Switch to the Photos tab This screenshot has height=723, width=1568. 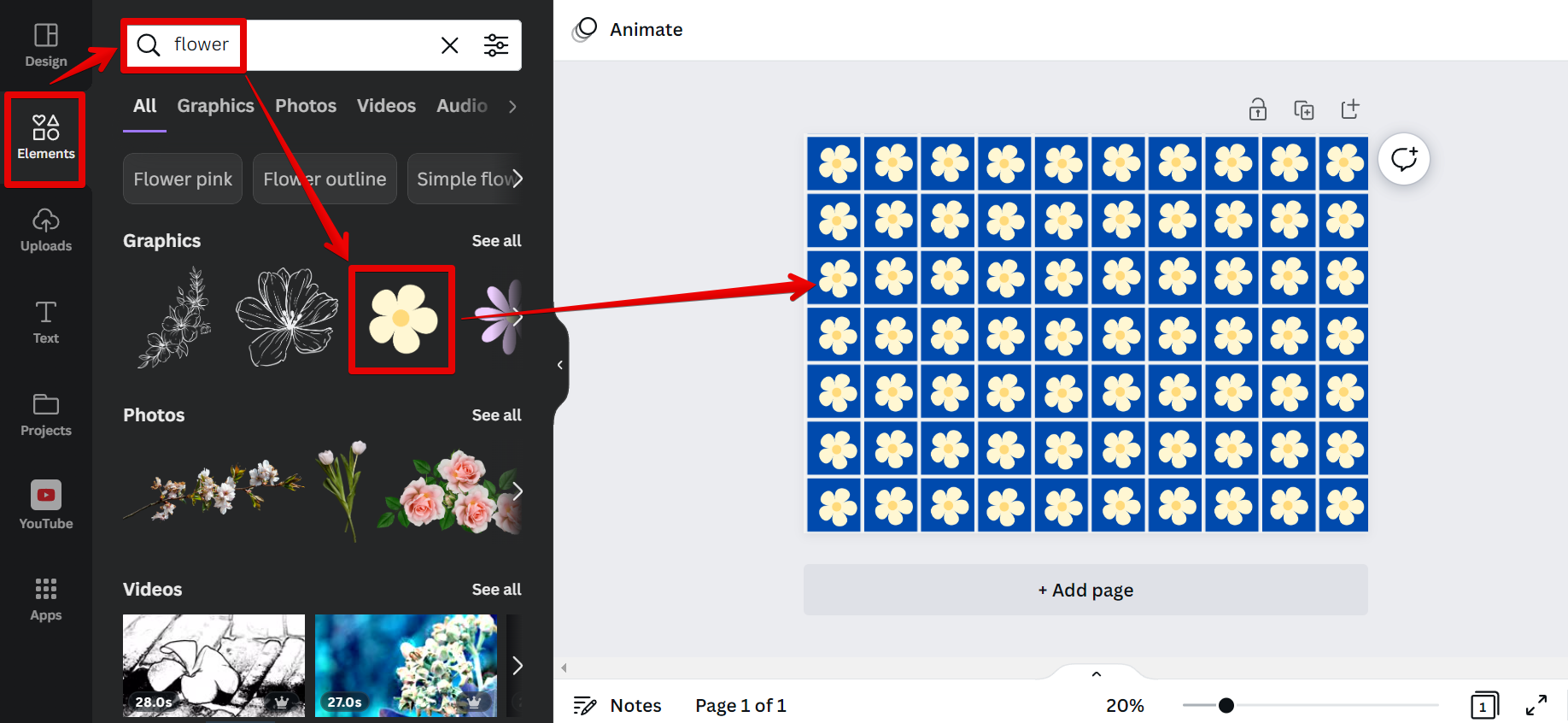tap(306, 106)
